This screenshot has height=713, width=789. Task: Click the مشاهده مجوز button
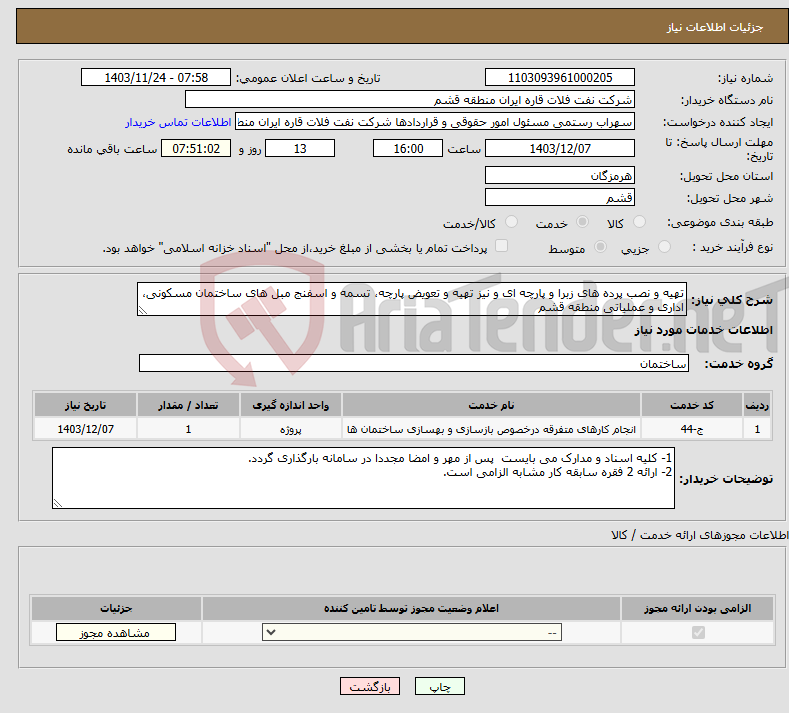click(116, 632)
